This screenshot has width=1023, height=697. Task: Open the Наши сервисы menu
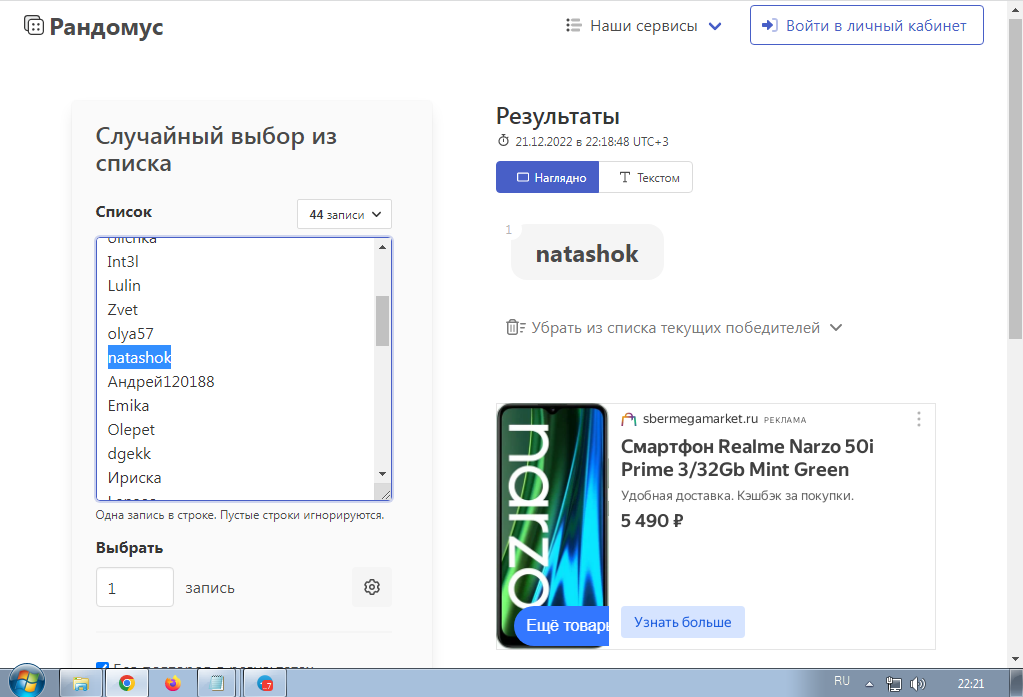tap(644, 25)
